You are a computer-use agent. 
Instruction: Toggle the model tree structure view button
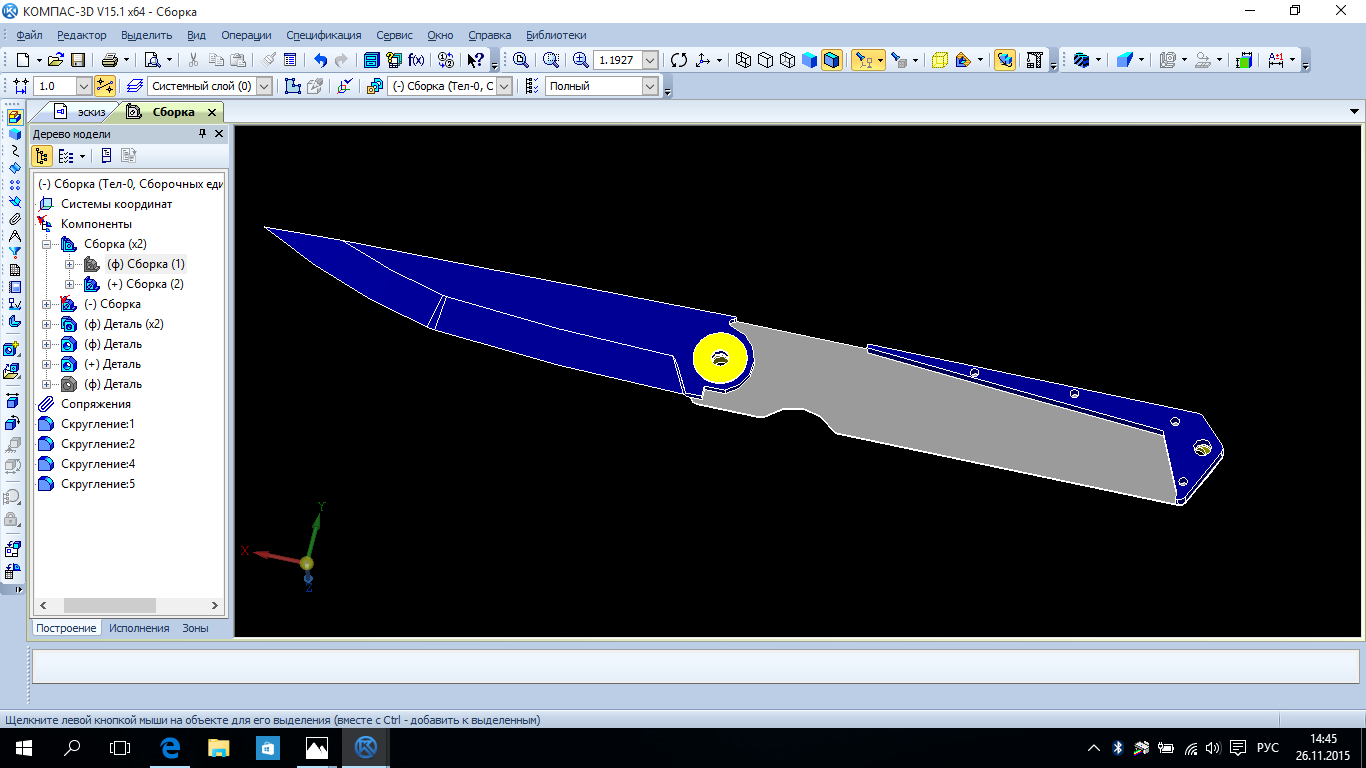coord(42,156)
